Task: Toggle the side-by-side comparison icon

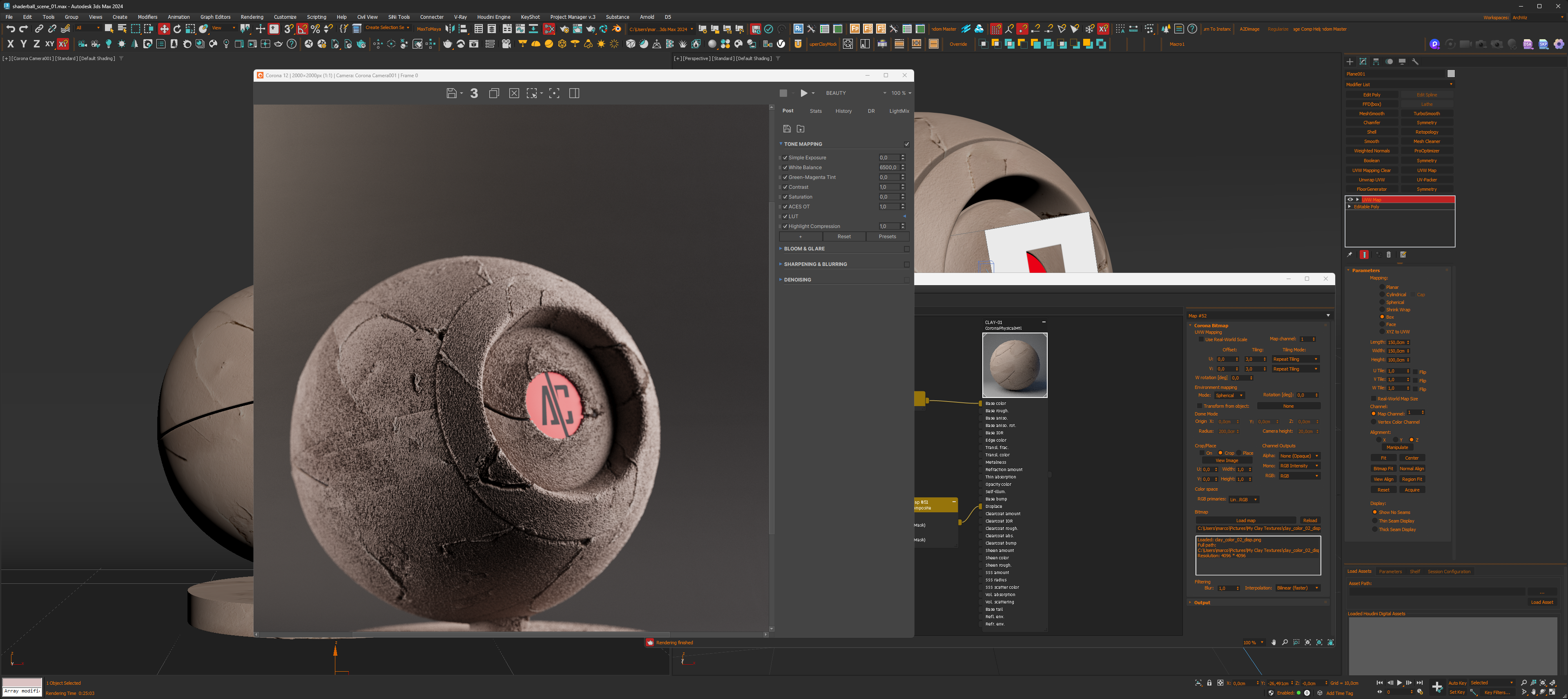Action: tap(574, 93)
